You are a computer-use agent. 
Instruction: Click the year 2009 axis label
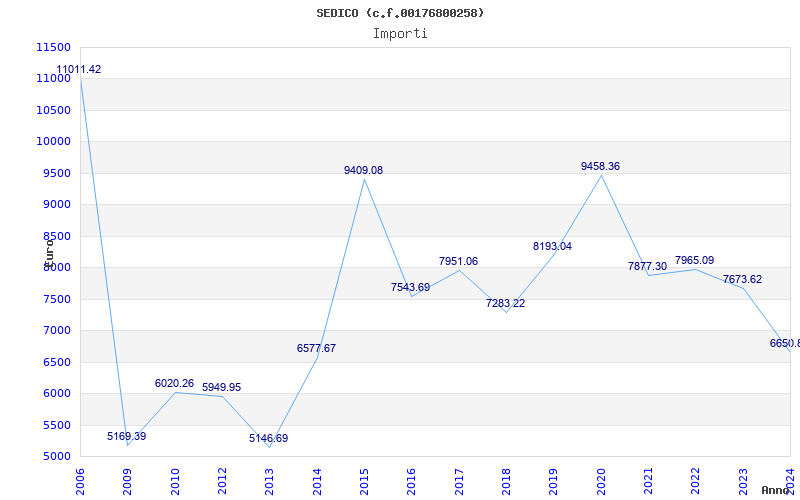coord(128,481)
